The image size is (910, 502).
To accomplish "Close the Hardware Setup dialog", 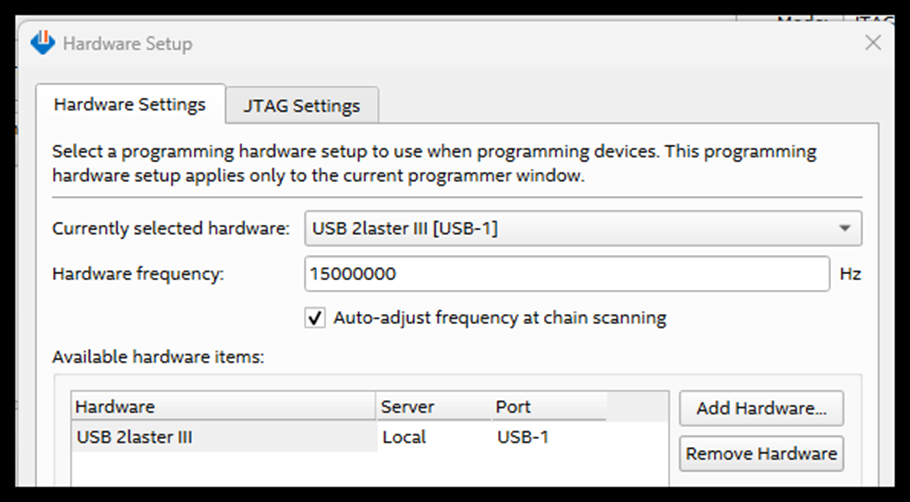I will pyautogui.click(x=873, y=43).
